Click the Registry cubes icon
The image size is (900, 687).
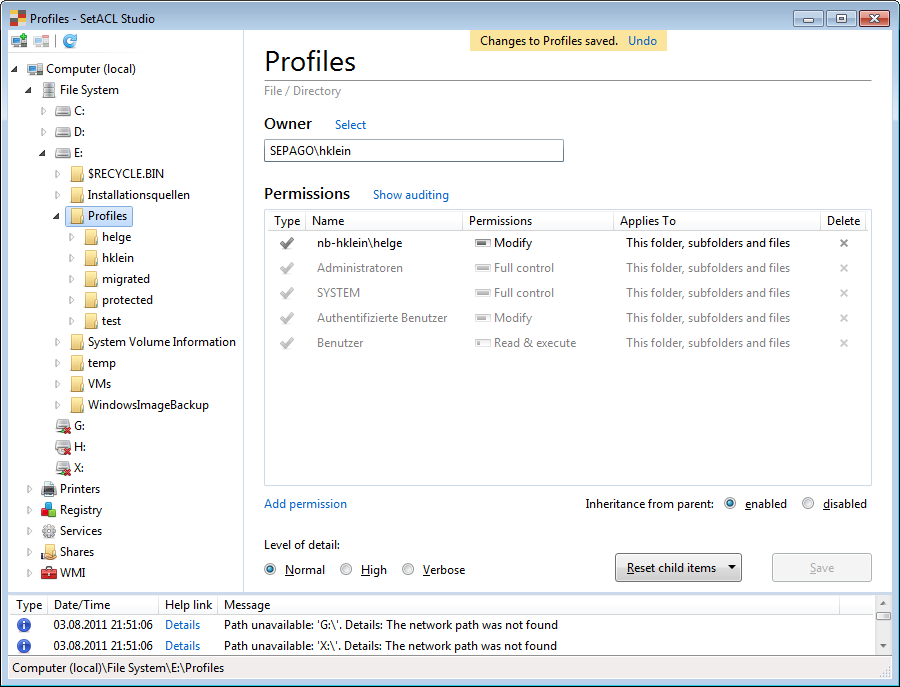49,510
